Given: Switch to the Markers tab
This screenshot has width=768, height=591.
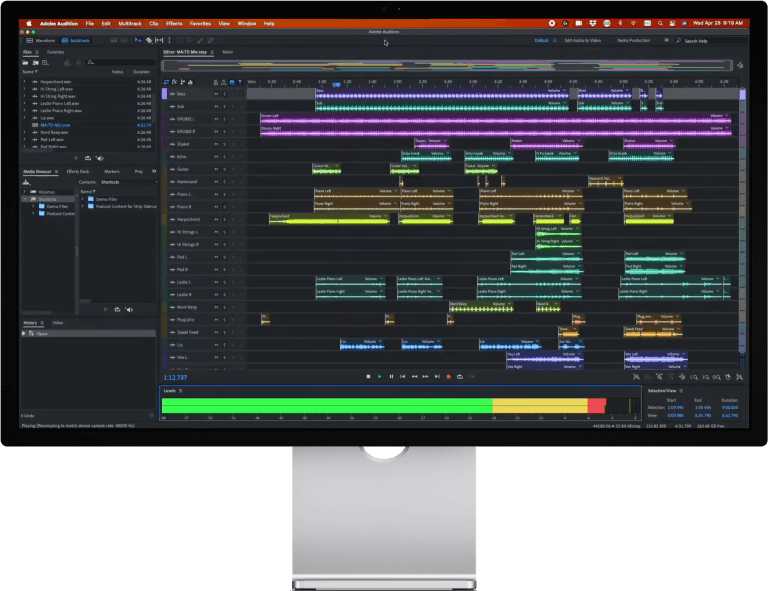Looking at the screenshot, I should [x=112, y=171].
